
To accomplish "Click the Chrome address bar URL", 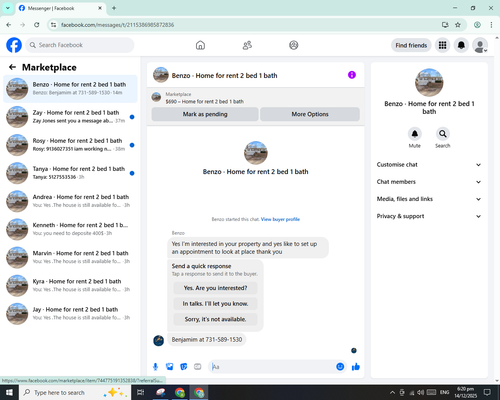I will (117, 25).
